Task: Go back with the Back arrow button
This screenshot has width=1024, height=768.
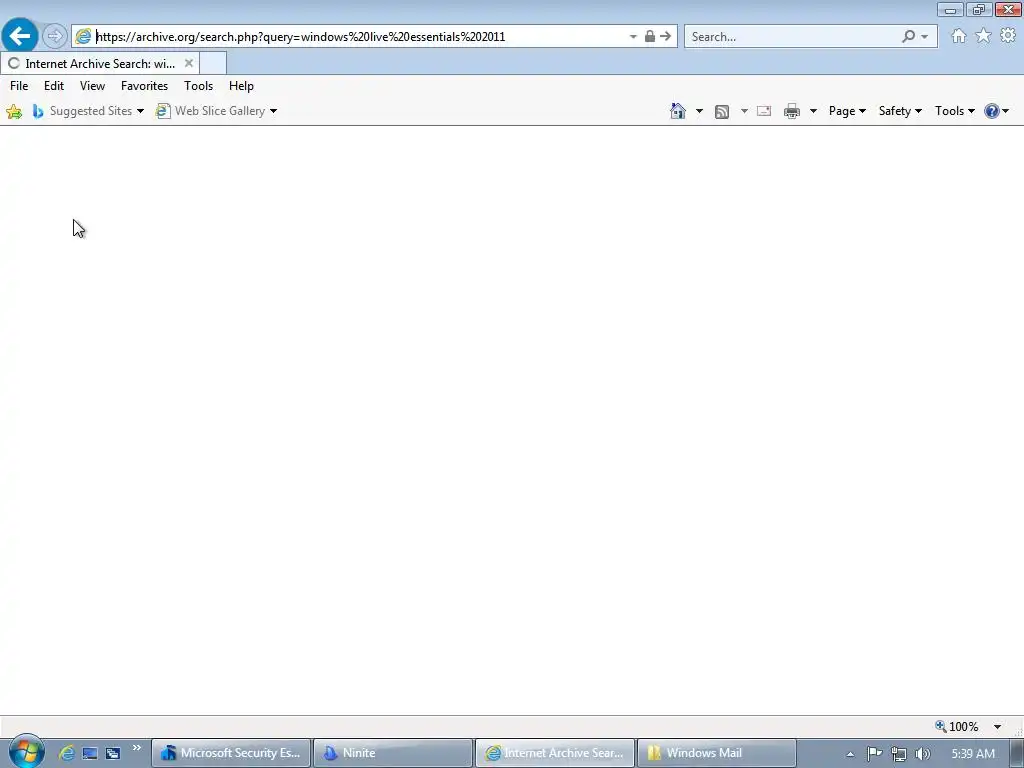Action: 20,36
